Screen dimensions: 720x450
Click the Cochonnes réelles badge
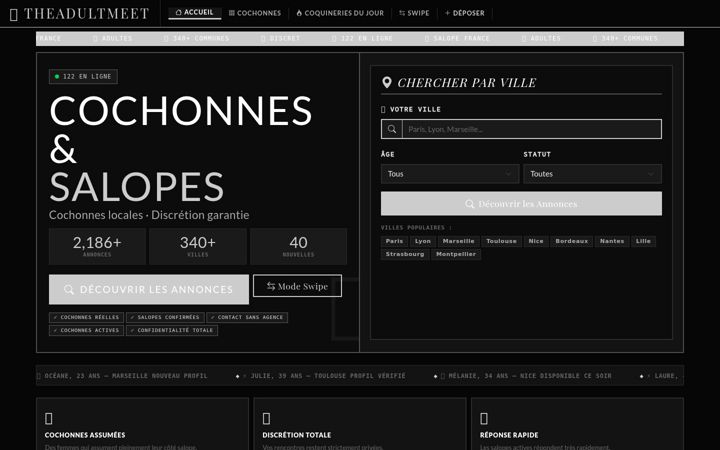coord(86,317)
